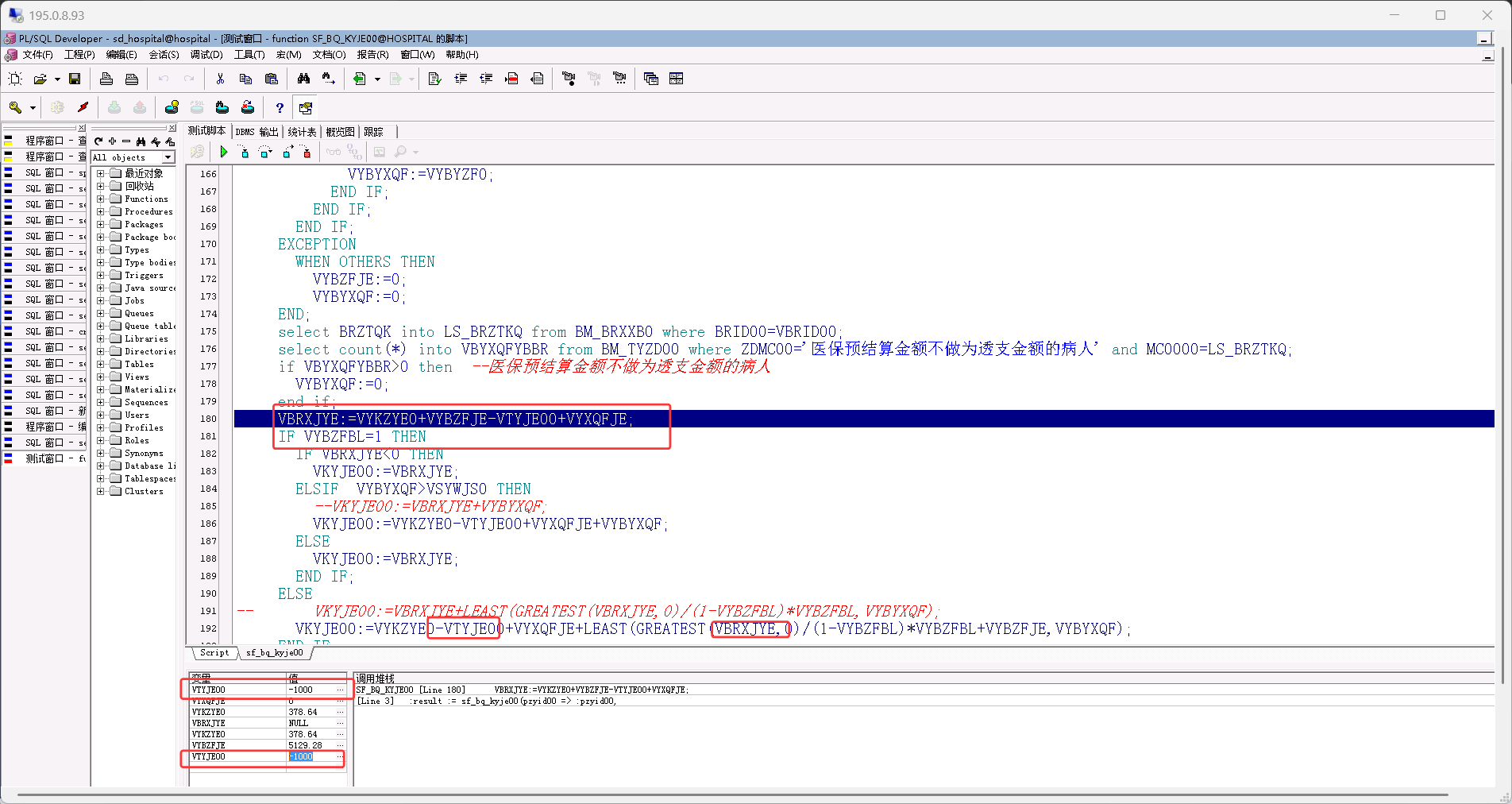
Task: Switch to the DBMS 输出 tab
Action: (256, 132)
